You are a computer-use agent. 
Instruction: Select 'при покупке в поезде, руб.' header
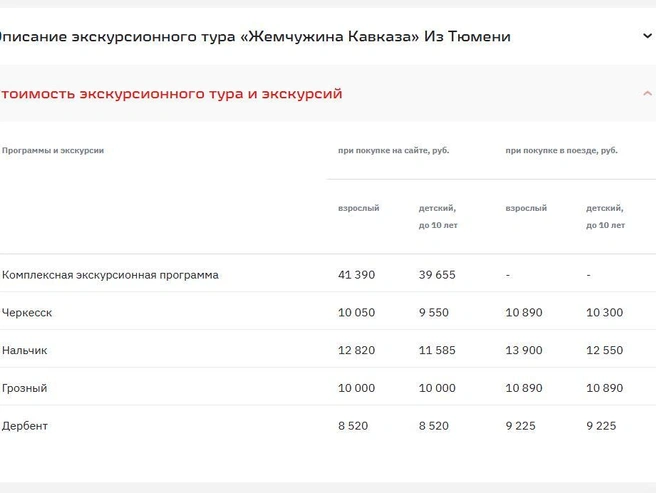(561, 150)
